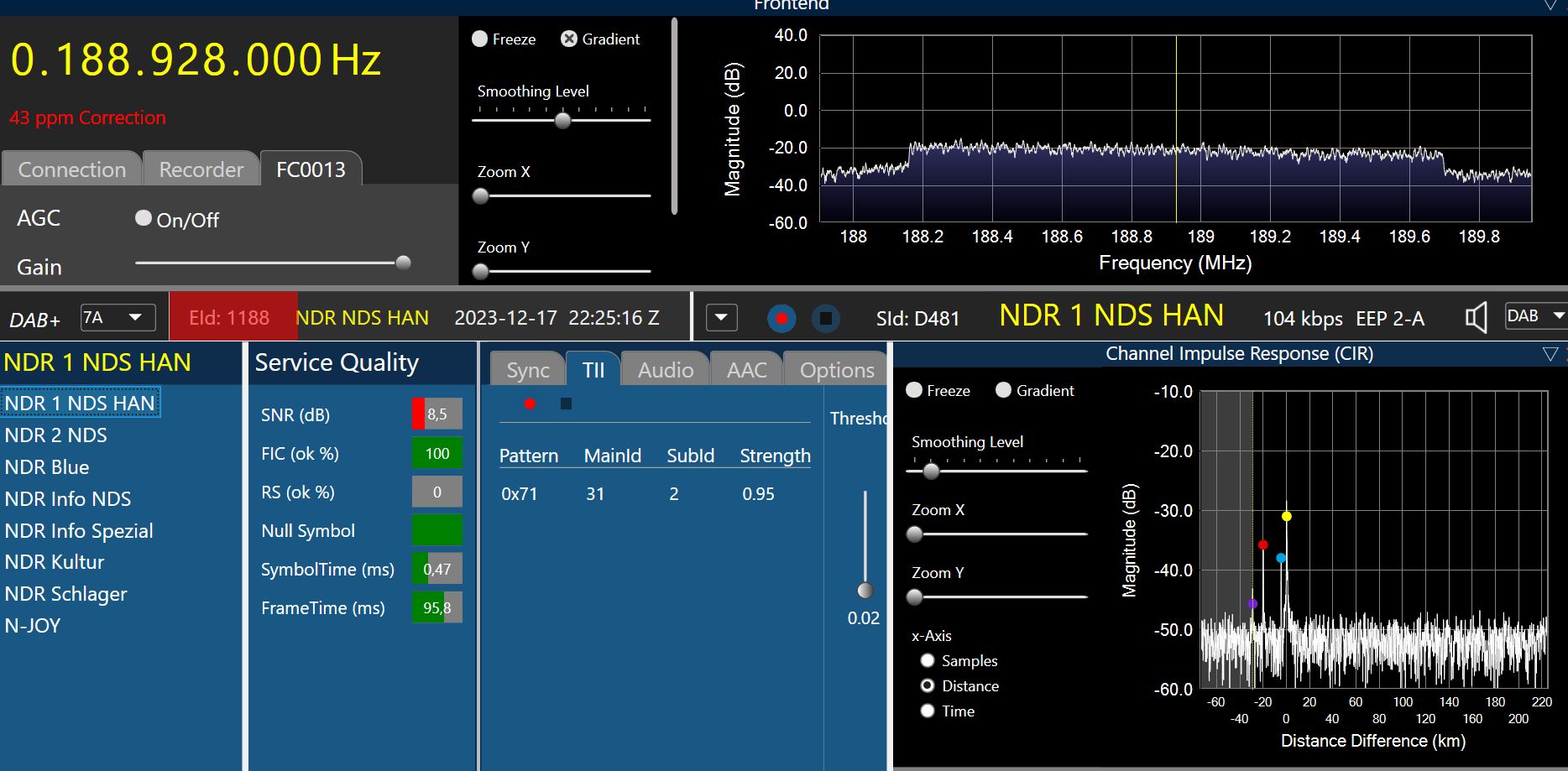The width and height of the screenshot is (1568, 771).
Task: Click the MainId column header
Action: pos(612,456)
